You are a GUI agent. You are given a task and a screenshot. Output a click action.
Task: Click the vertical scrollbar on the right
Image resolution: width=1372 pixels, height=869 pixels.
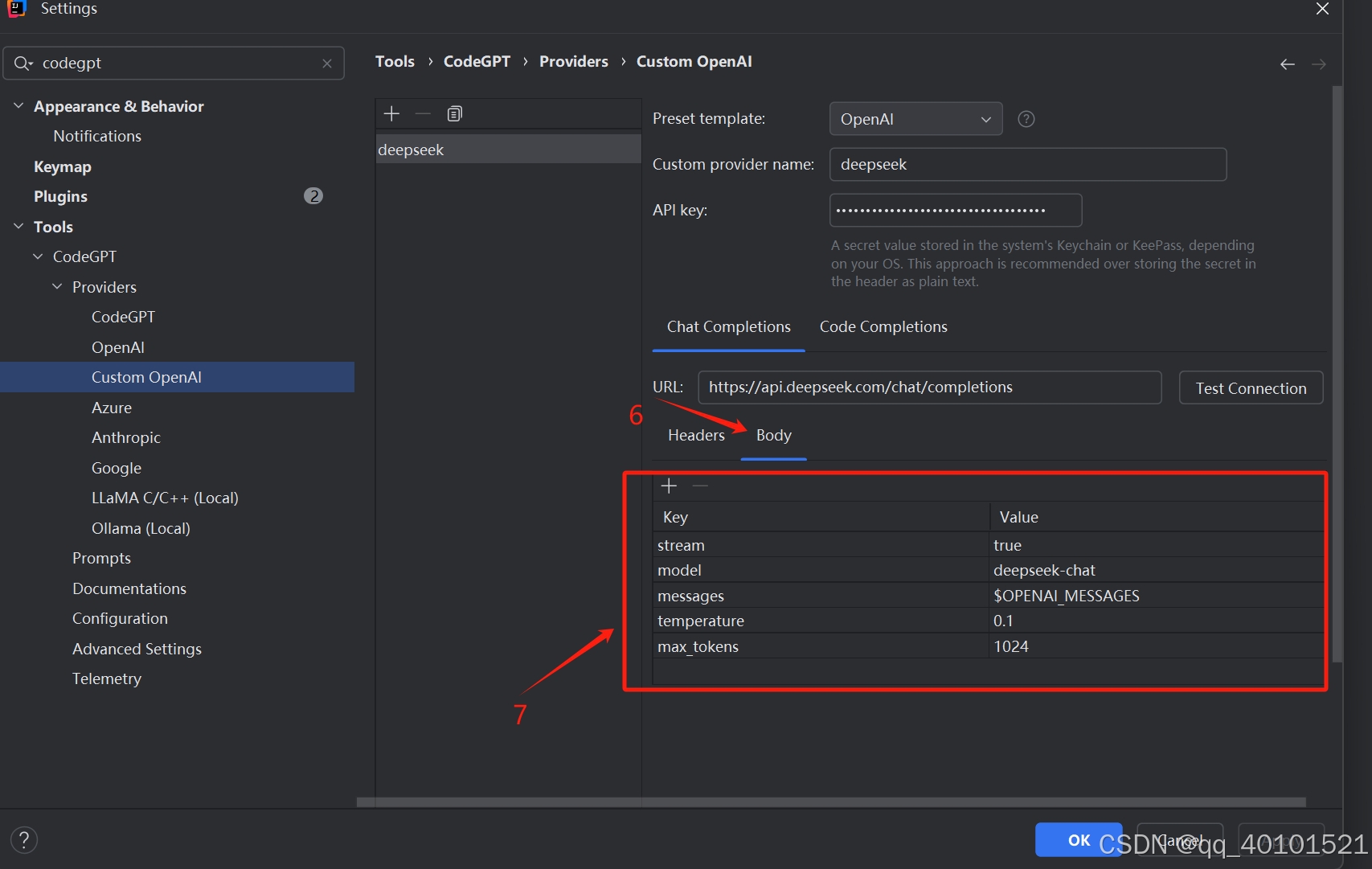coord(1337,374)
